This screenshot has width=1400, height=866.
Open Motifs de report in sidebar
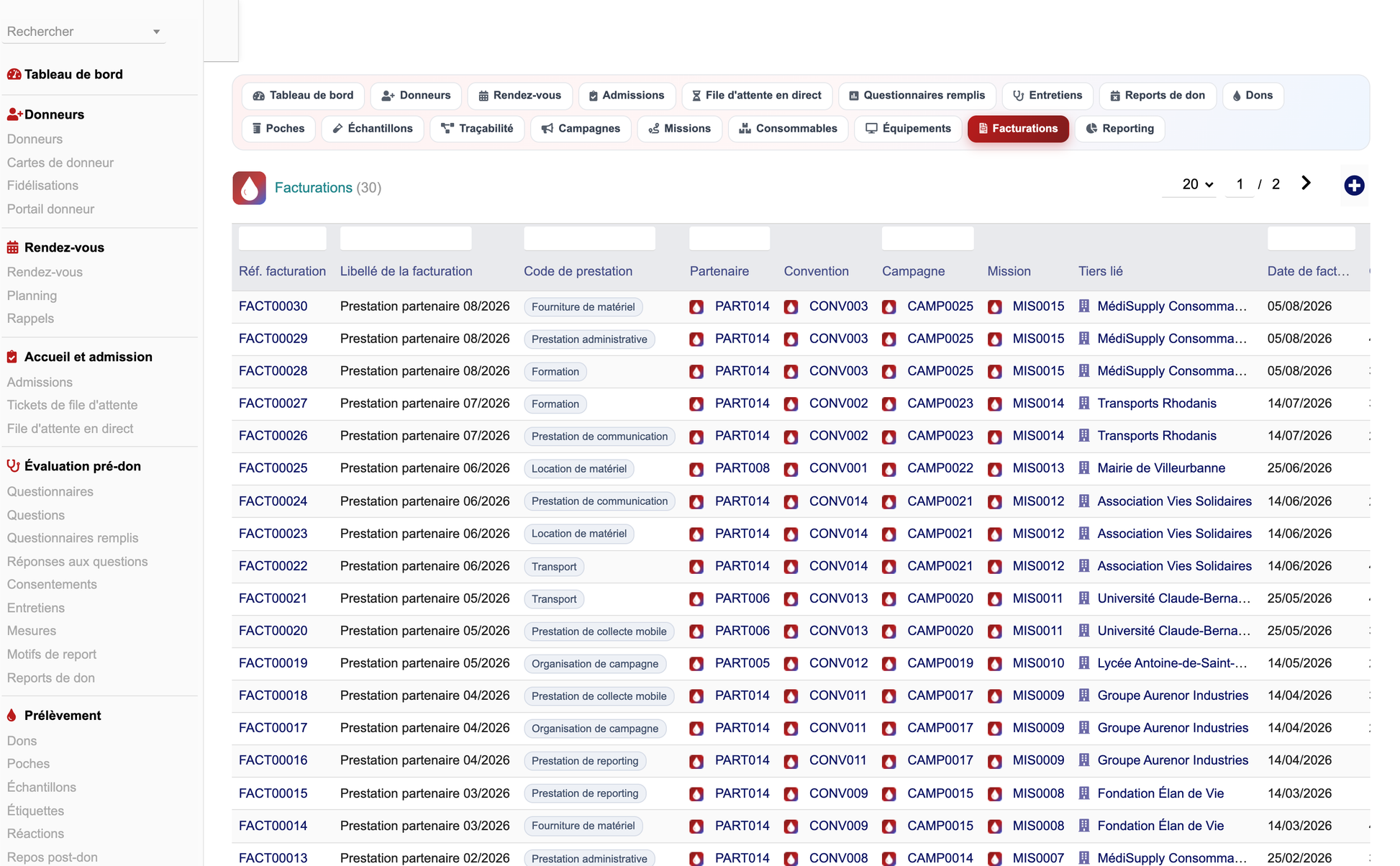point(51,654)
